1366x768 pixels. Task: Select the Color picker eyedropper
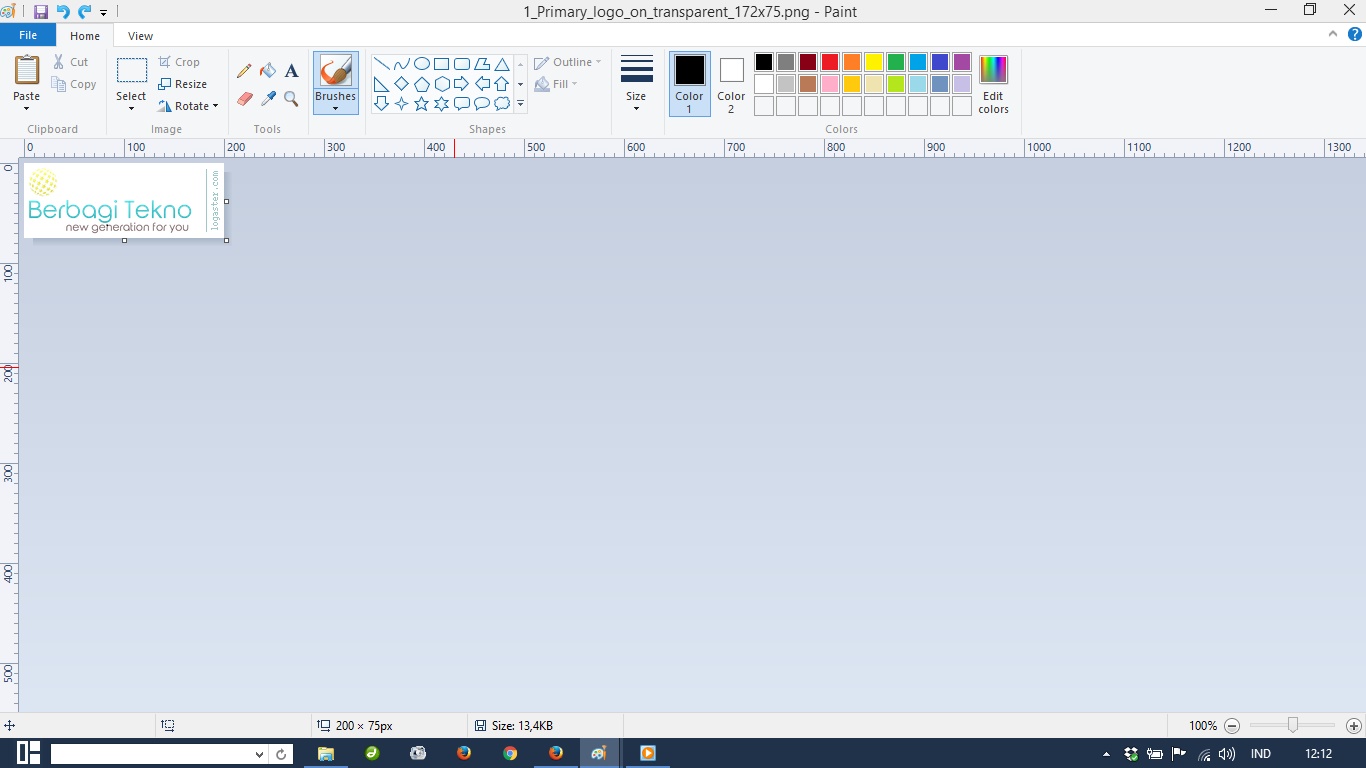268,99
